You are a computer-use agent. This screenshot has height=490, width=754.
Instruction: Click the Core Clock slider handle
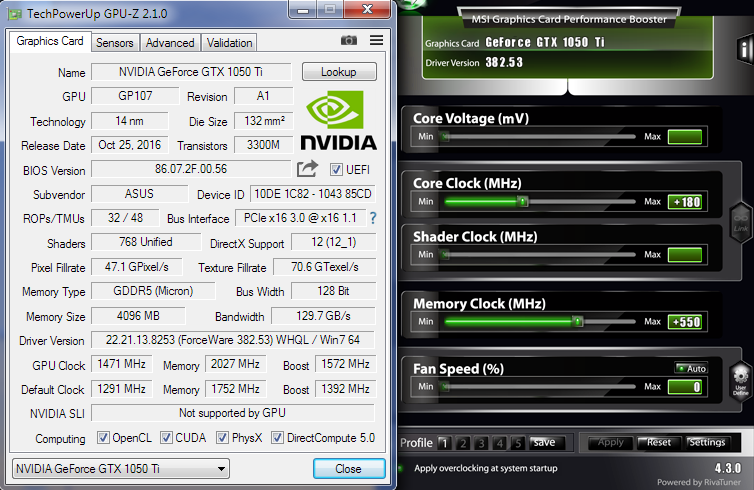(523, 201)
